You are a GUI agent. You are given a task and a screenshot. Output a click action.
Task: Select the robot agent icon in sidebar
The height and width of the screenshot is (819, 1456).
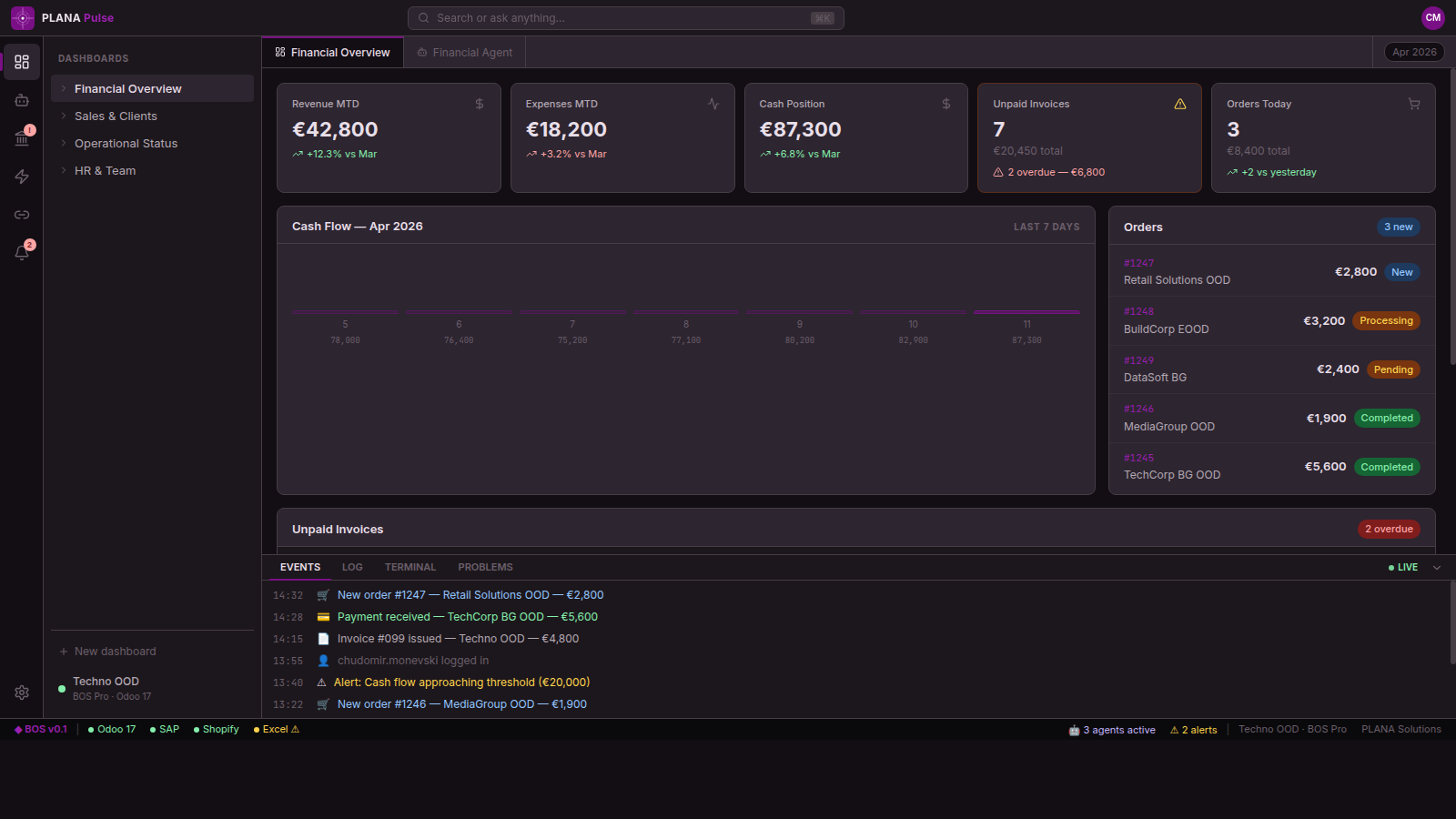(22, 100)
